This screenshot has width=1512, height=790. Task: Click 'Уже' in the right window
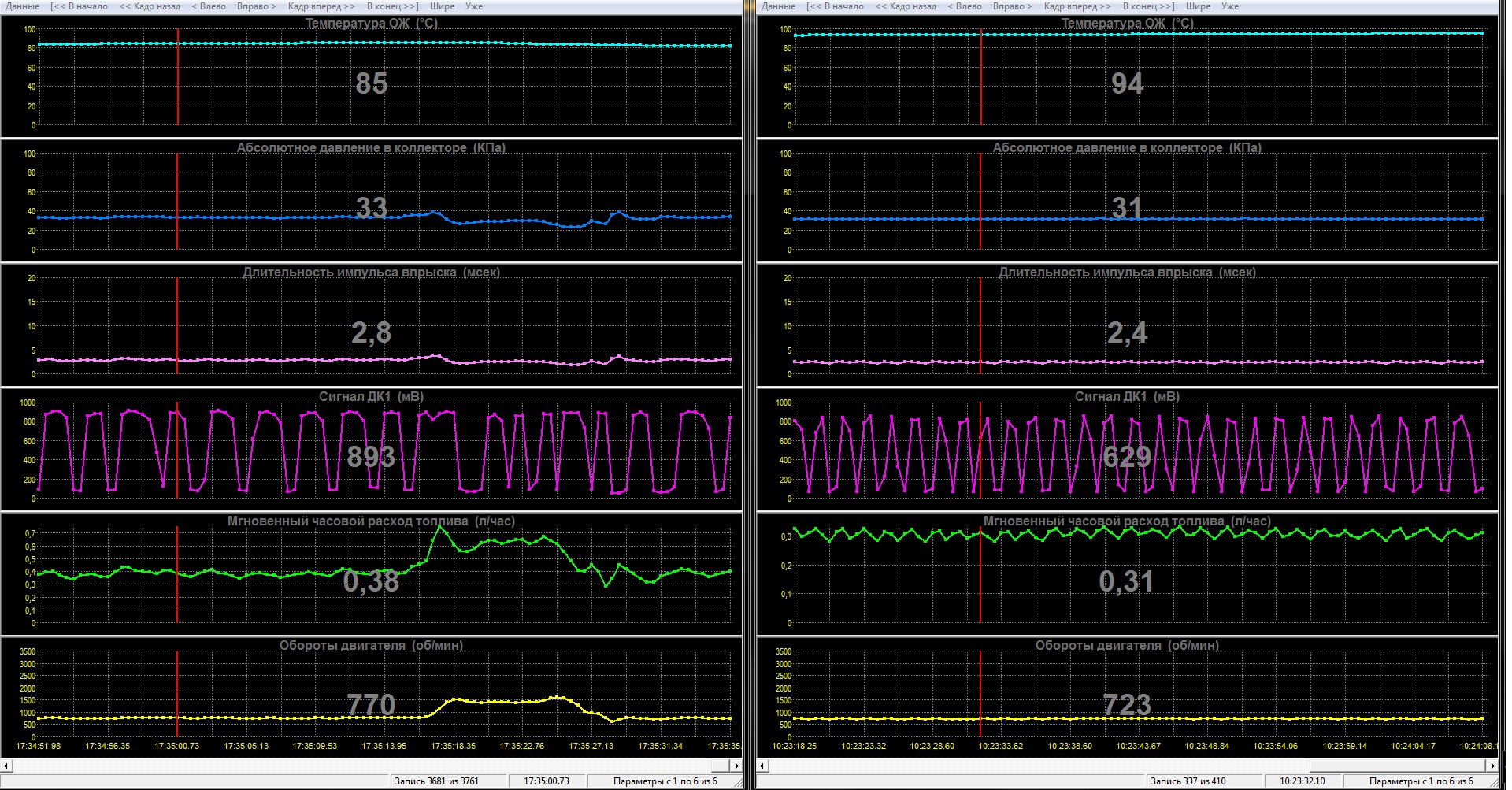1230,6
